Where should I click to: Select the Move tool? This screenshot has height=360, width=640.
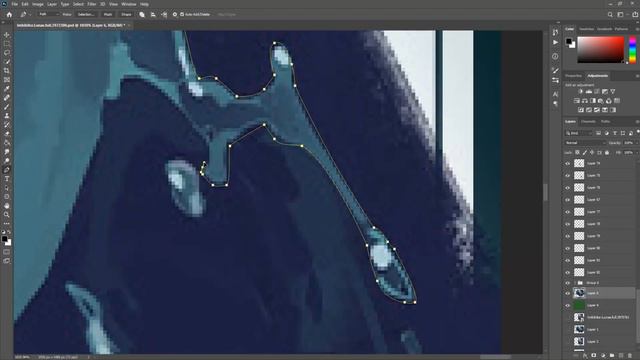(7, 35)
